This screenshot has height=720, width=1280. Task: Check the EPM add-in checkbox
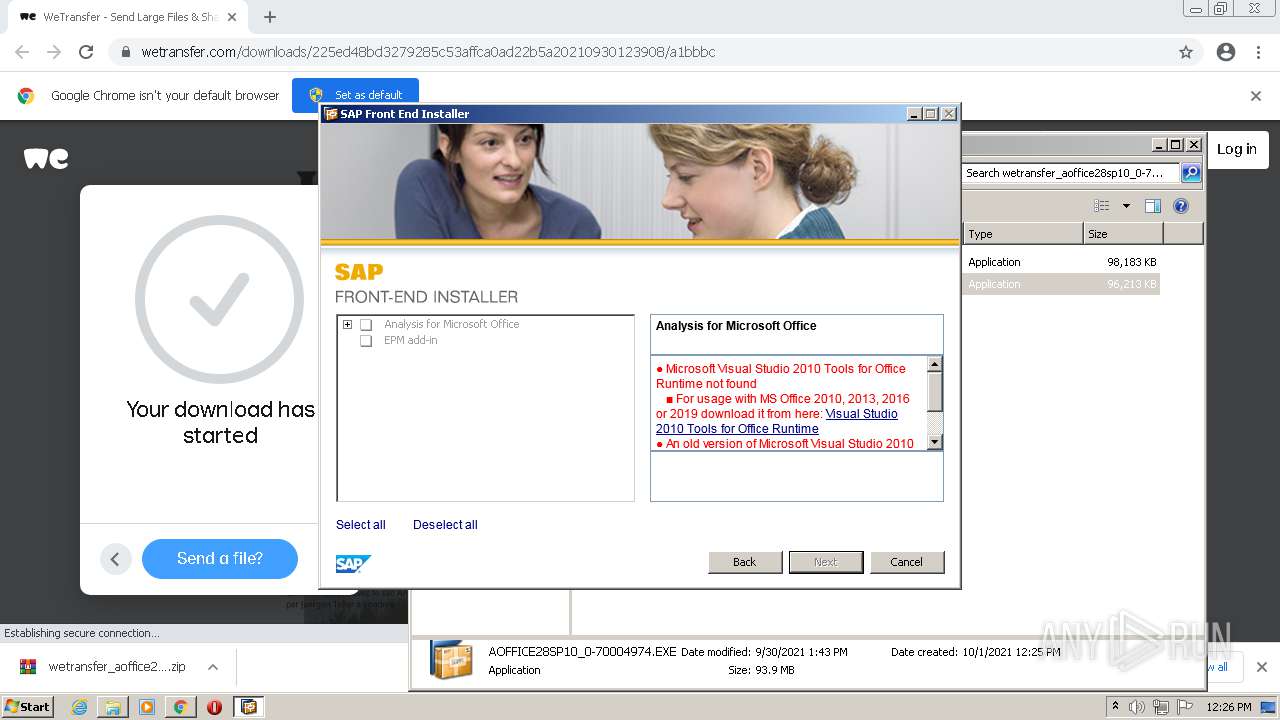tap(366, 341)
